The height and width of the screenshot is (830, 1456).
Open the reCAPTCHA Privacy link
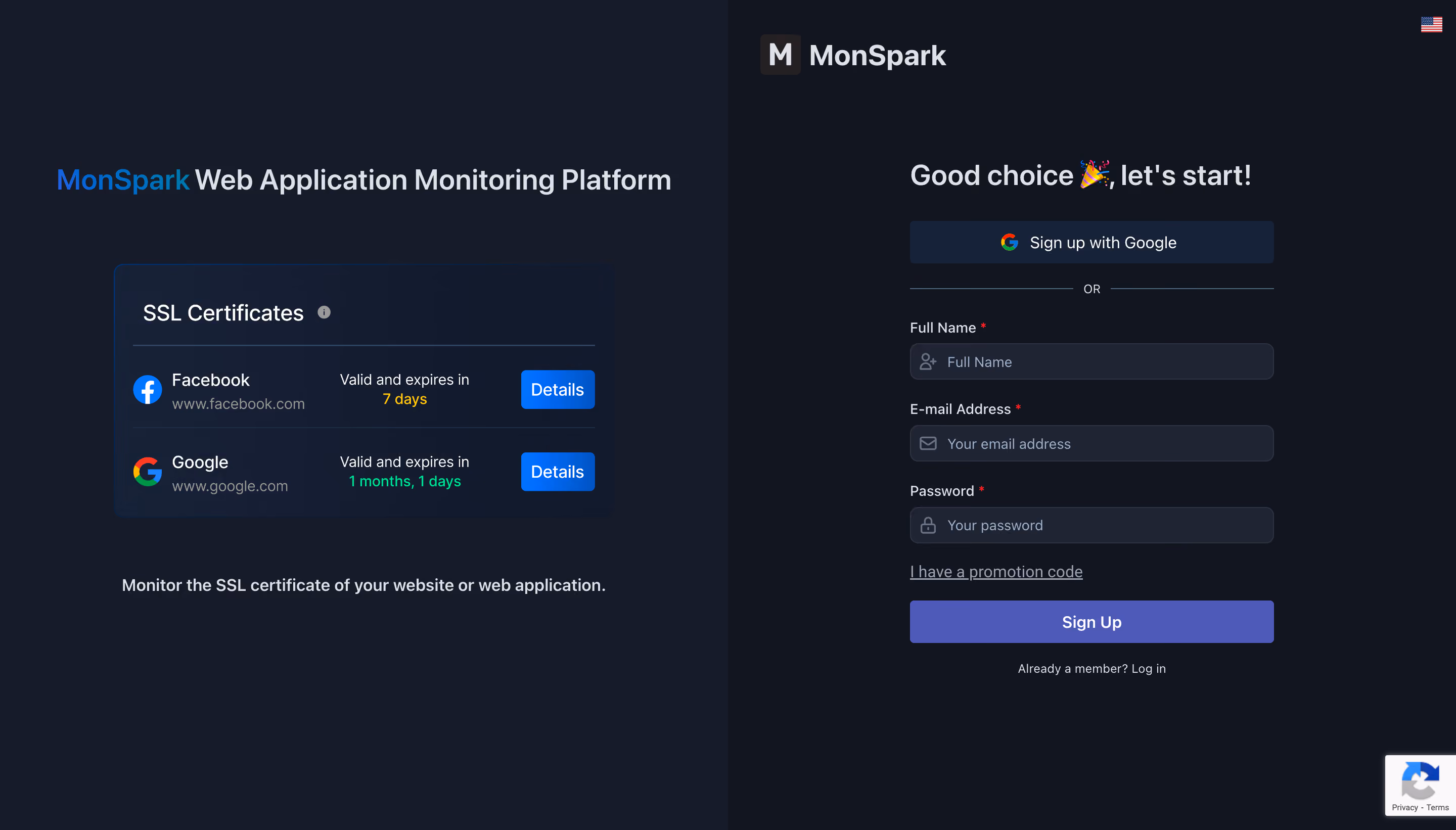[x=1405, y=808]
